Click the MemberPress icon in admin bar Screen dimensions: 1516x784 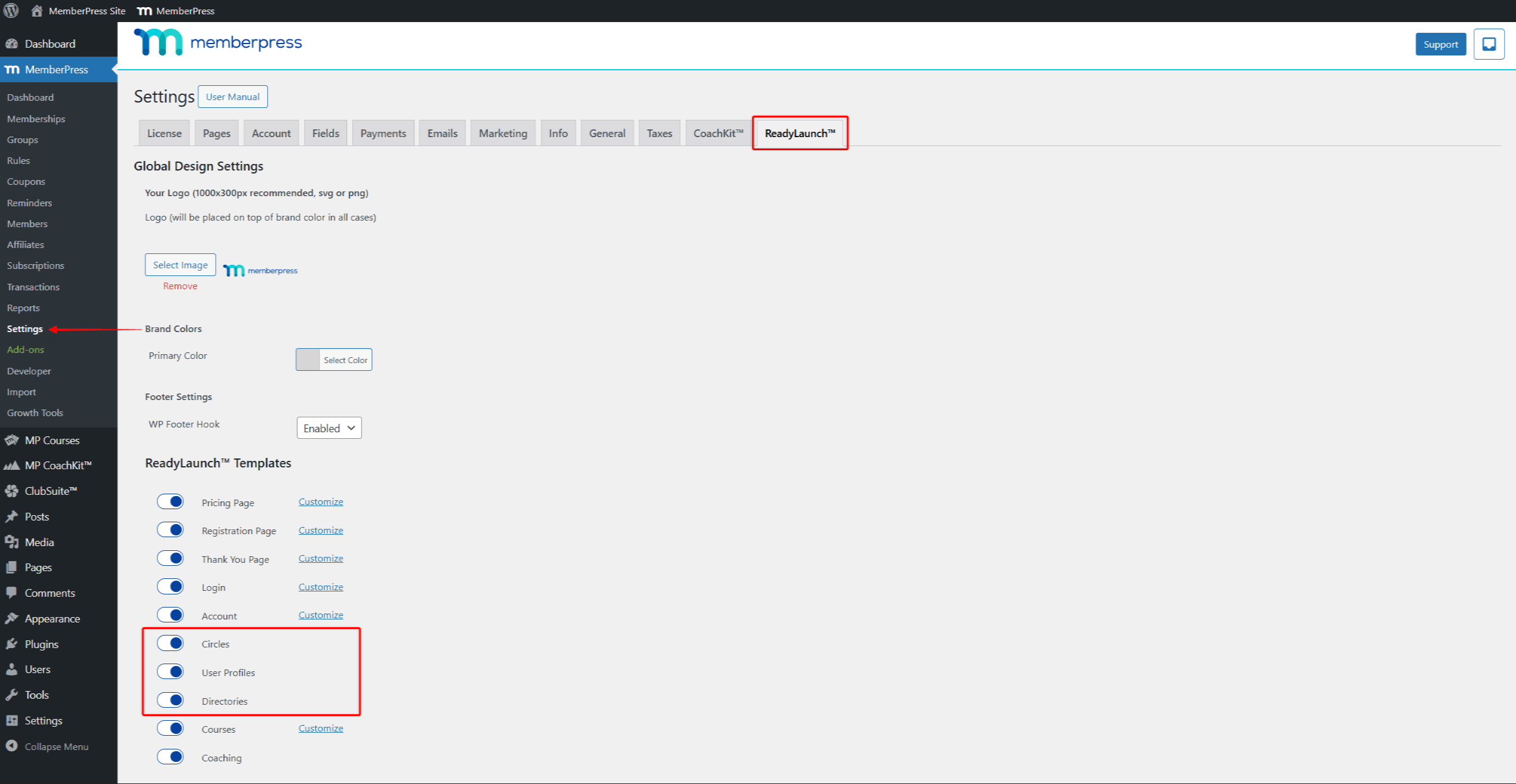click(144, 11)
